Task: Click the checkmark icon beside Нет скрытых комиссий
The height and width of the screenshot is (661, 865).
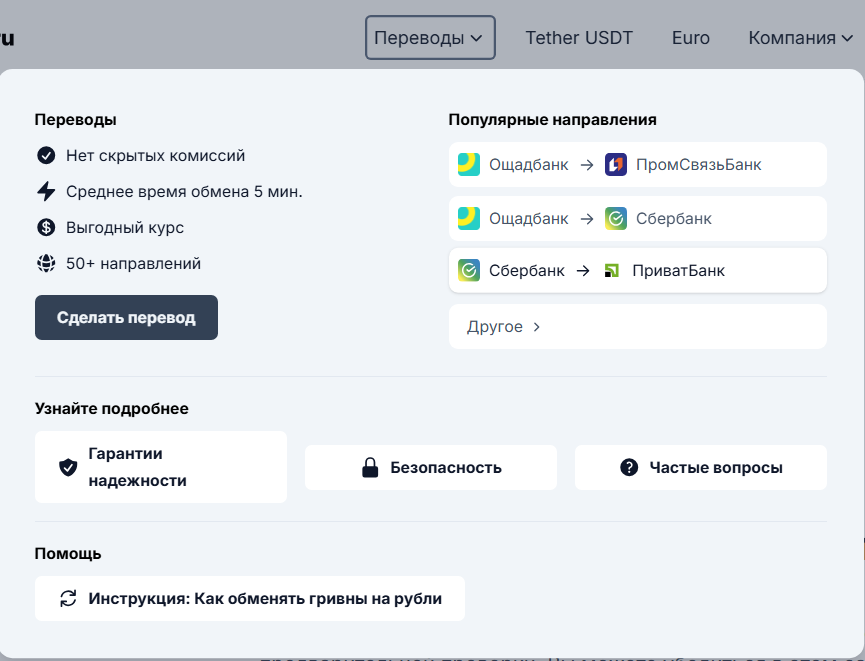Action: coord(46,156)
